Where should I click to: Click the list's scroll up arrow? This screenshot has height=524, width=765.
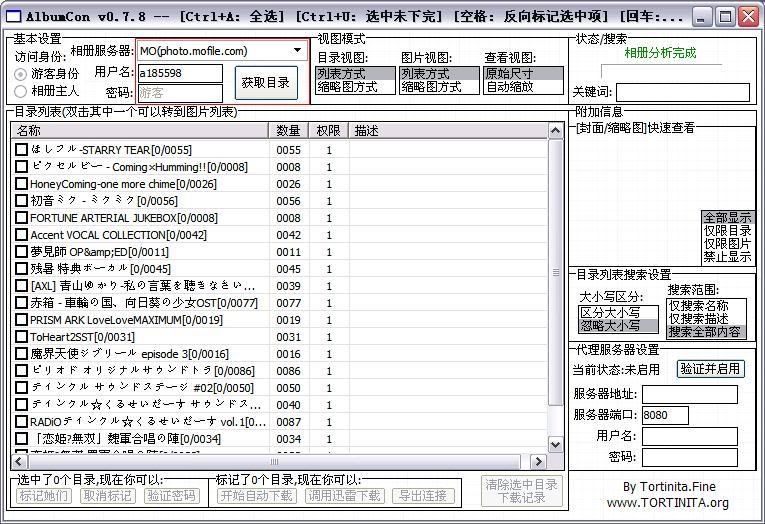555,131
